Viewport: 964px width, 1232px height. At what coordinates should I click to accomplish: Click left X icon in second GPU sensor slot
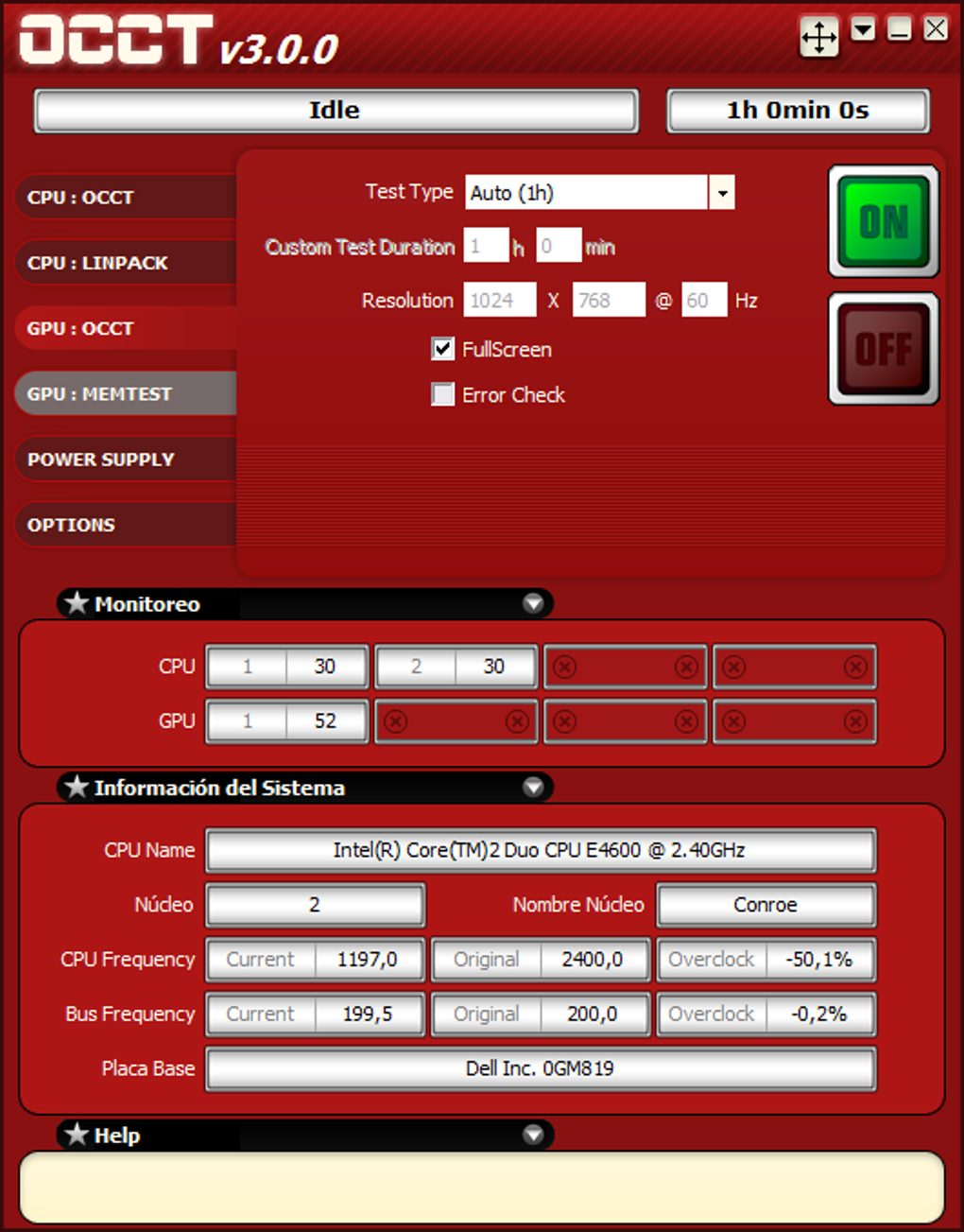pyautogui.click(x=396, y=722)
